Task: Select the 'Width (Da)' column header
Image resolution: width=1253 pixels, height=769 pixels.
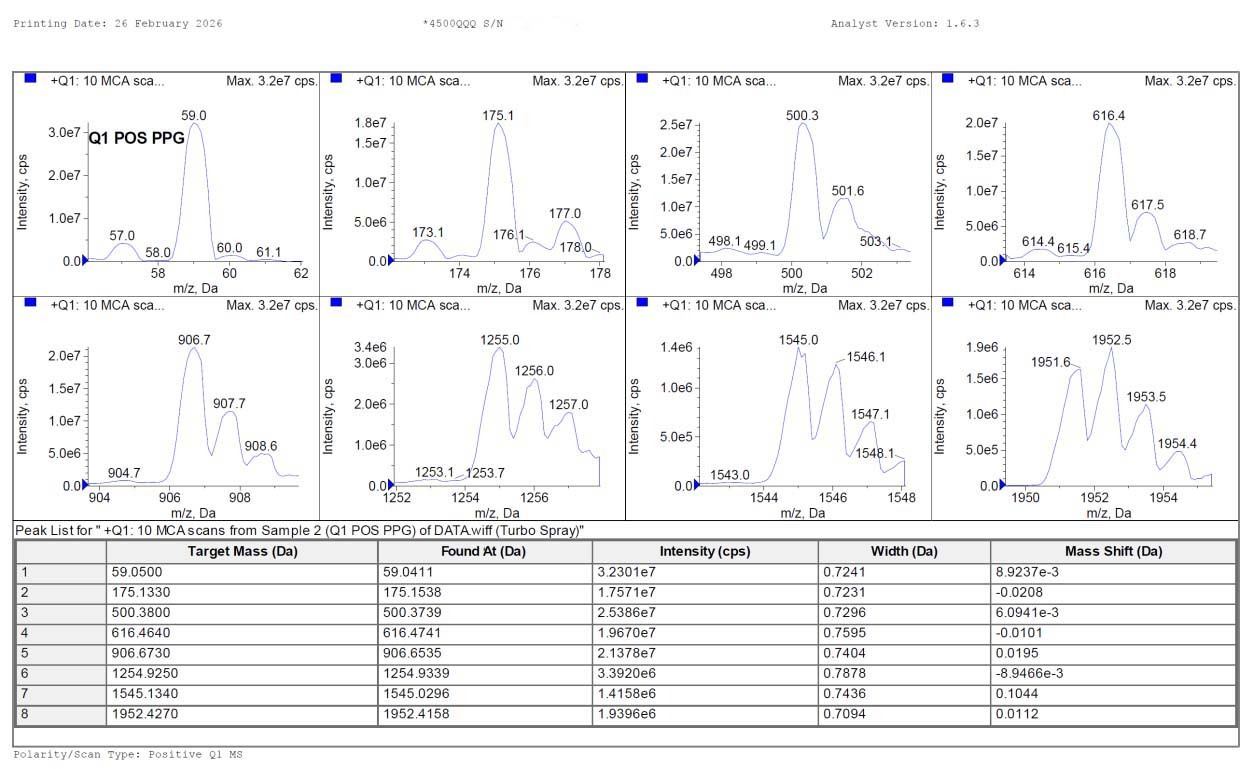Action: coord(904,551)
